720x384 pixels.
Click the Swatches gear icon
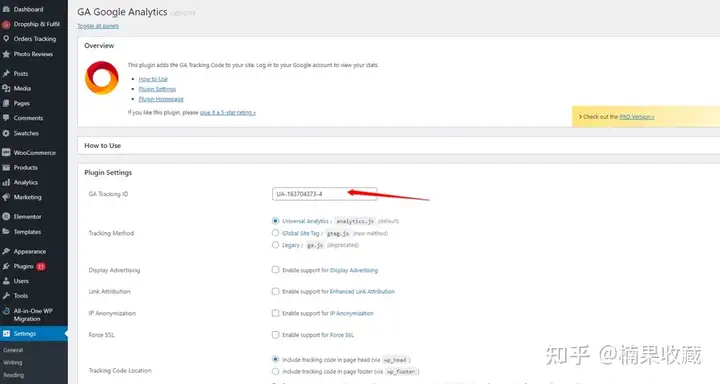6,133
